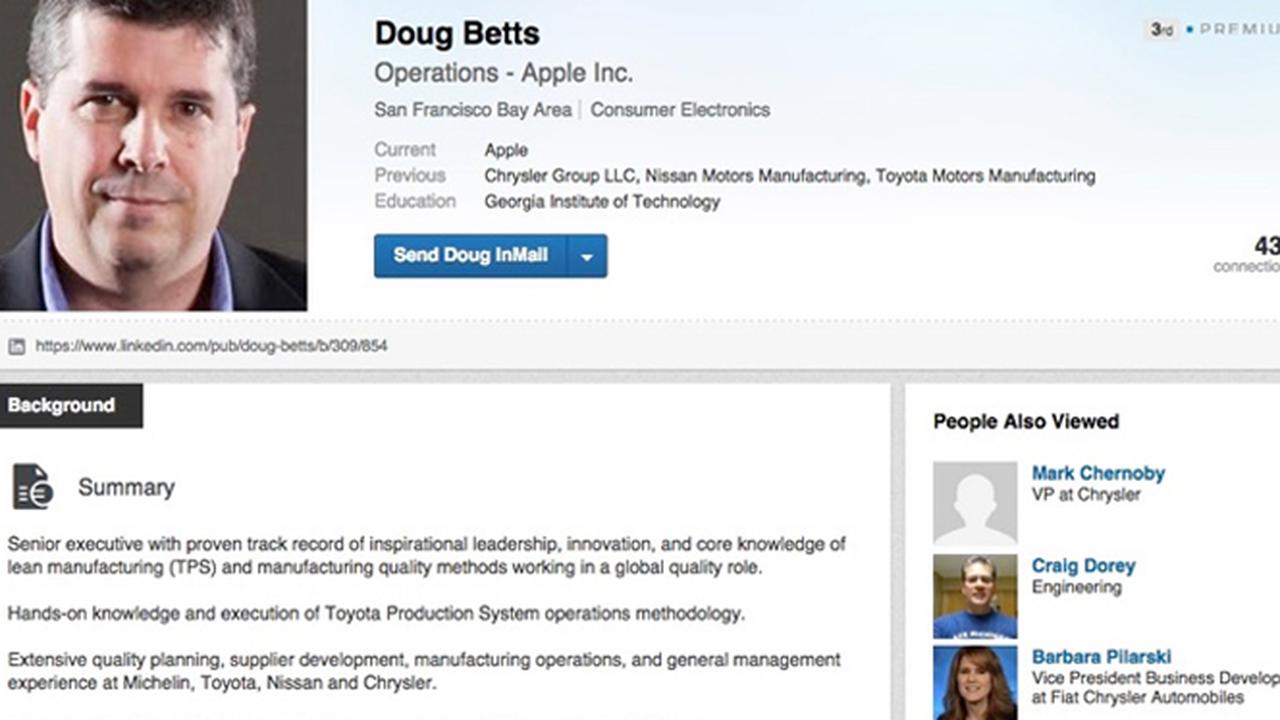Click Apple under Current position
This screenshot has height=720, width=1280.
[506, 150]
